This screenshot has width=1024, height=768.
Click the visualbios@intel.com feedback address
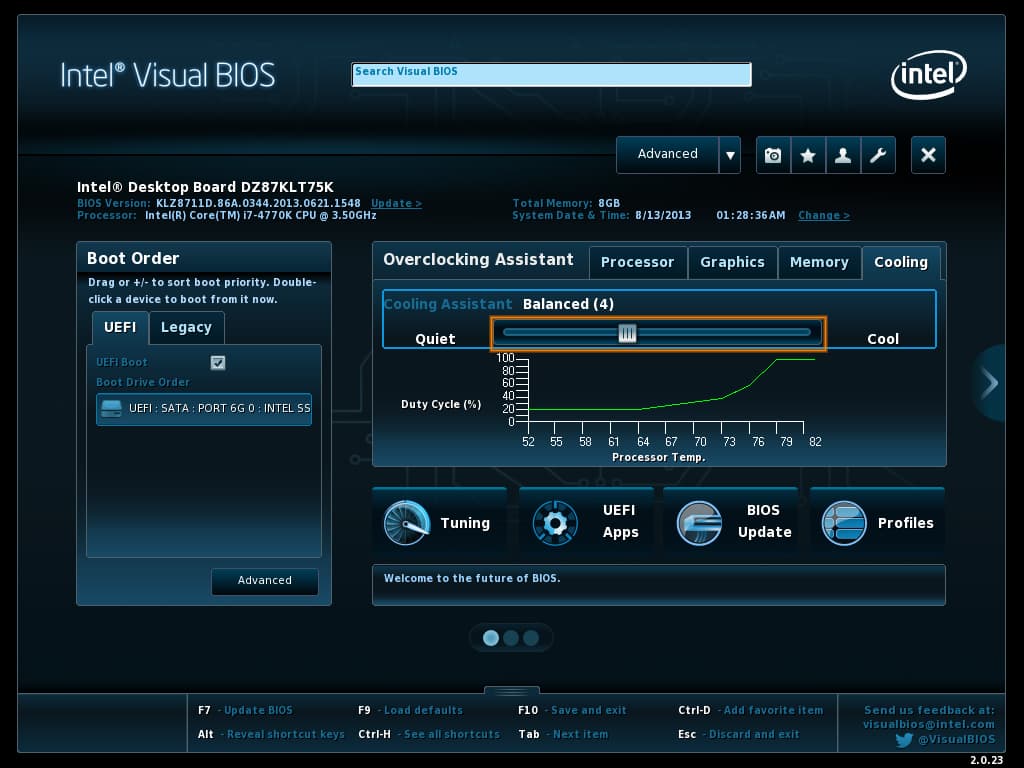point(929,724)
